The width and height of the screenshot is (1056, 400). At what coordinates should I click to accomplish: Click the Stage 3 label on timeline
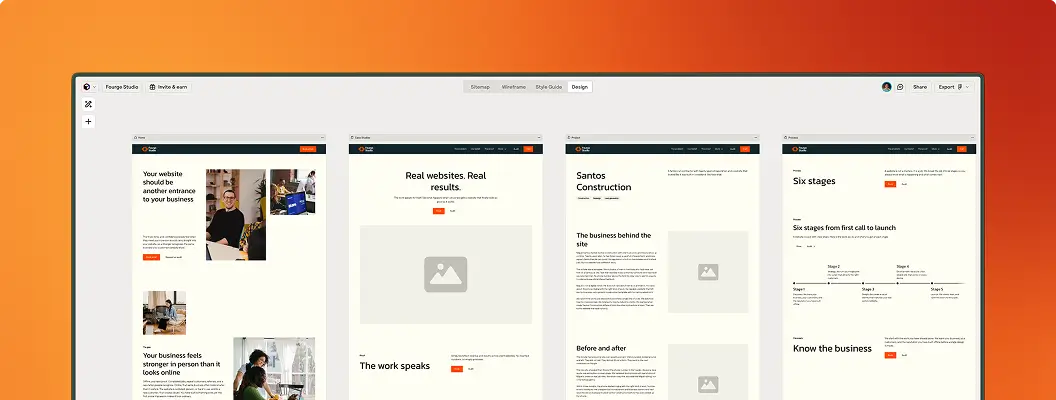coord(868,290)
